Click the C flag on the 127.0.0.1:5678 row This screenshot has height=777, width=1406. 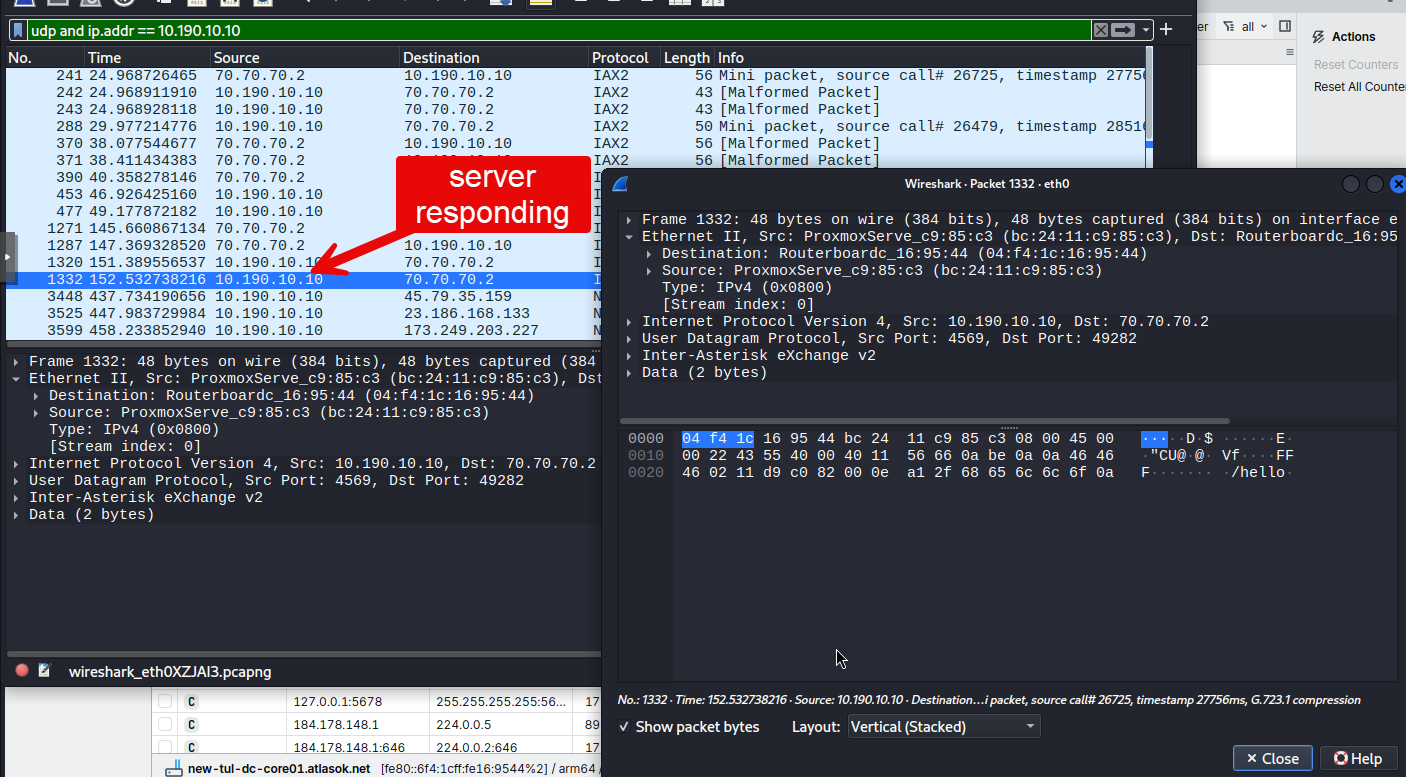pyautogui.click(x=191, y=702)
